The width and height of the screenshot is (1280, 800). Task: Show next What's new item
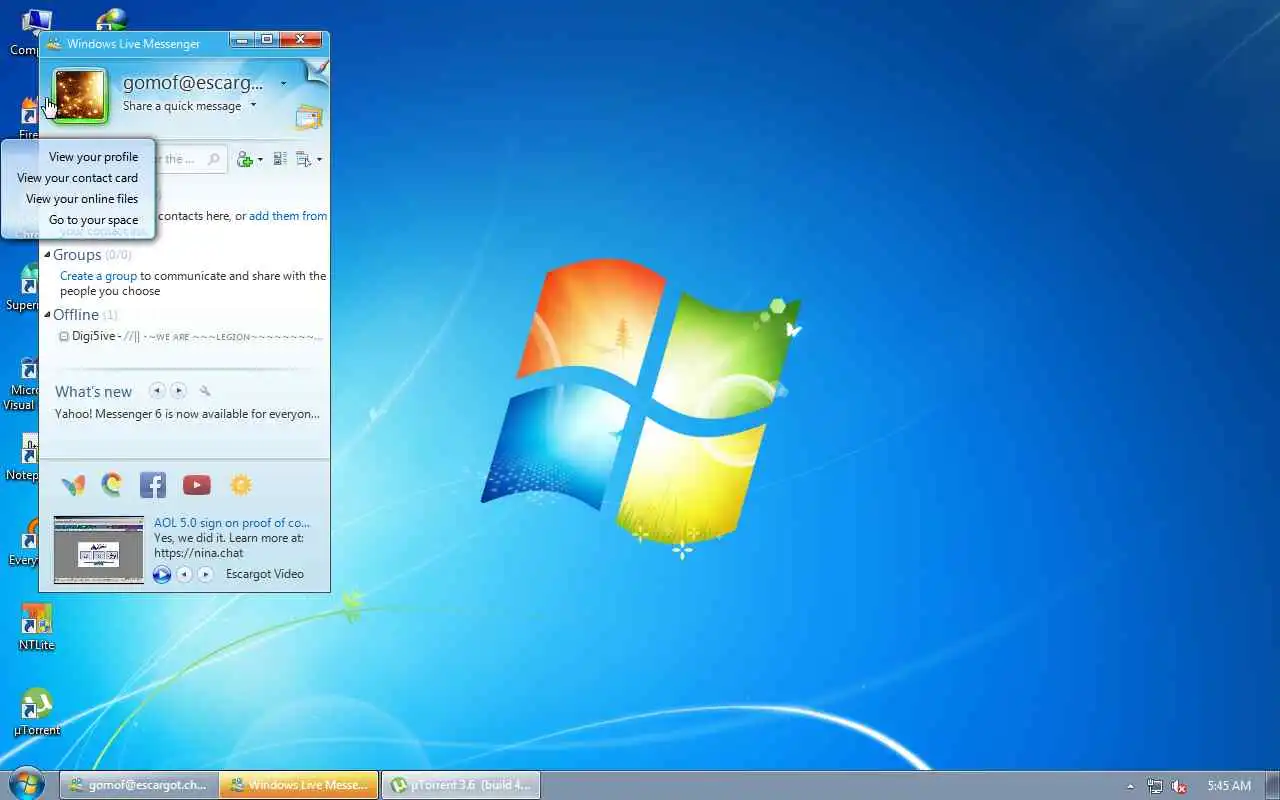tap(178, 391)
